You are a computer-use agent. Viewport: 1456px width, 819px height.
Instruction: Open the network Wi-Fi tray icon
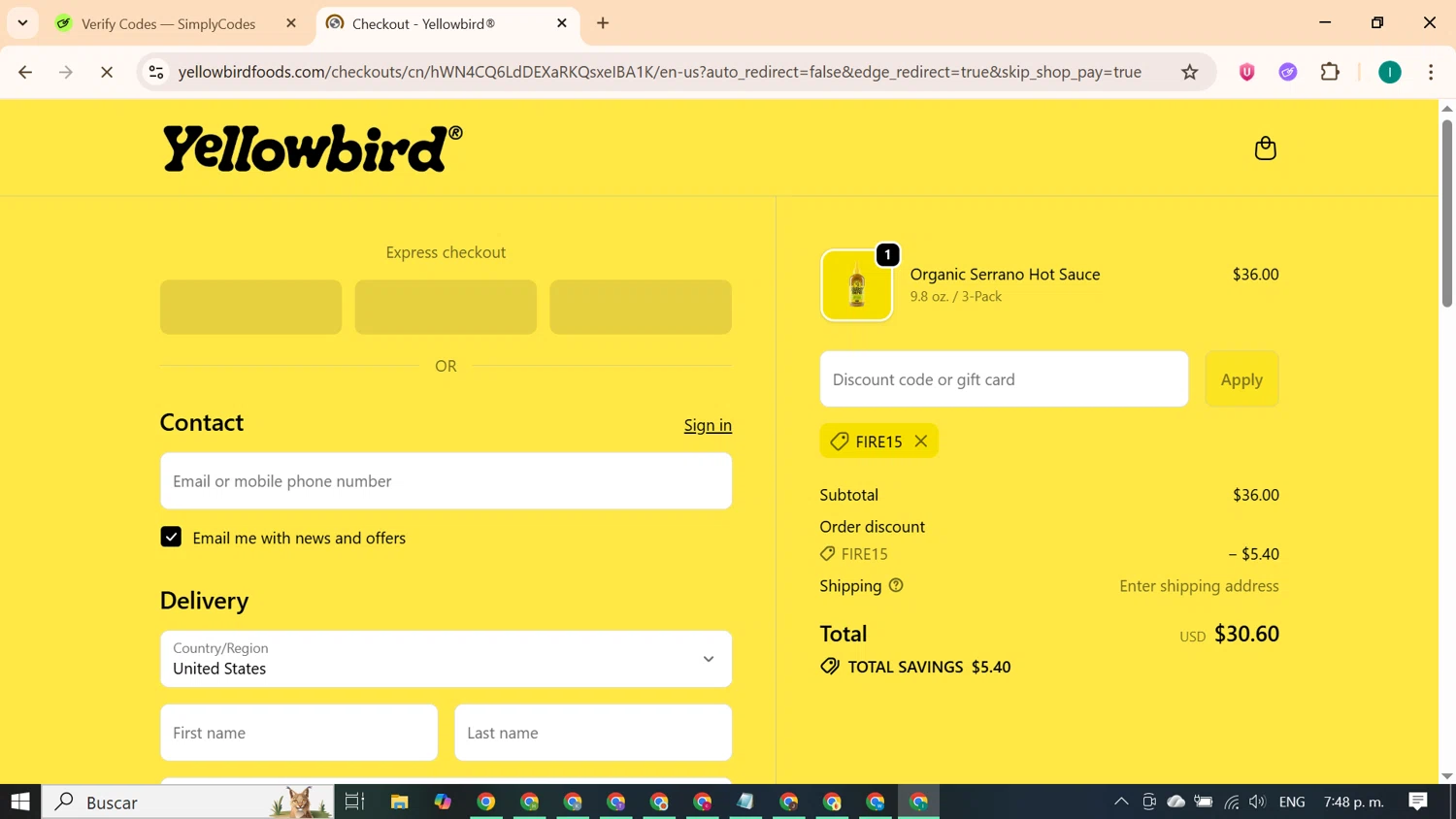click(x=1231, y=802)
